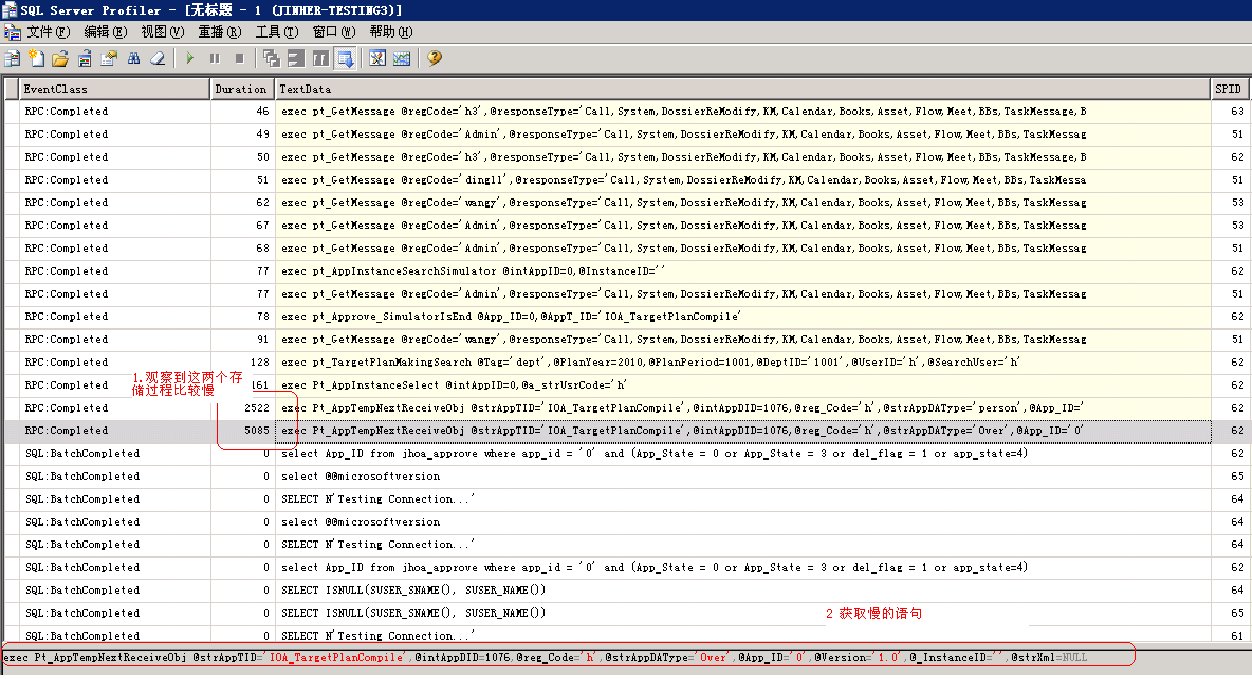Image resolution: width=1252 pixels, height=679 pixels.
Task: Open a trace file with folder icon
Action: (x=60, y=59)
